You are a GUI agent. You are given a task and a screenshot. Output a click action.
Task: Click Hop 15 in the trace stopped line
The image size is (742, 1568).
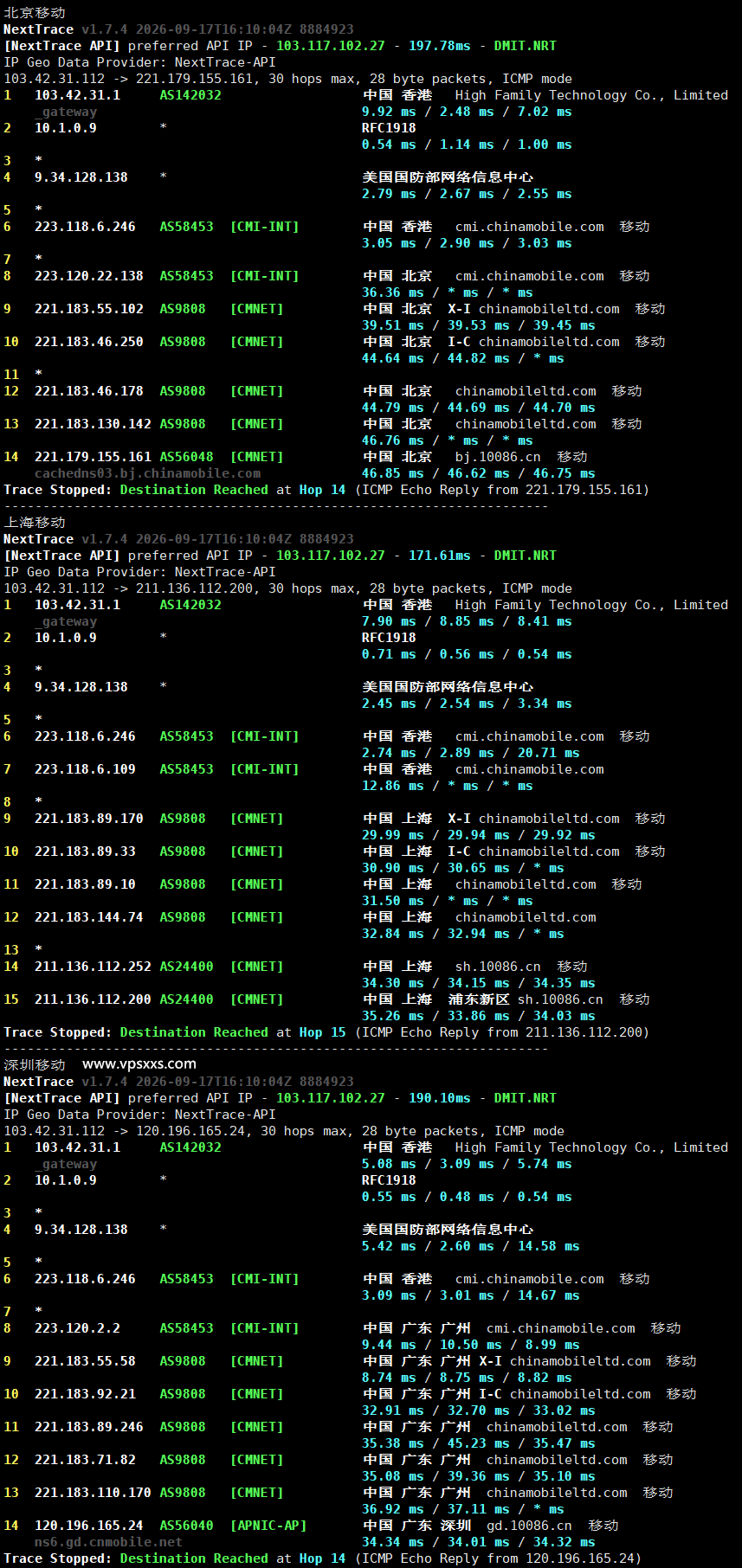point(322,1032)
